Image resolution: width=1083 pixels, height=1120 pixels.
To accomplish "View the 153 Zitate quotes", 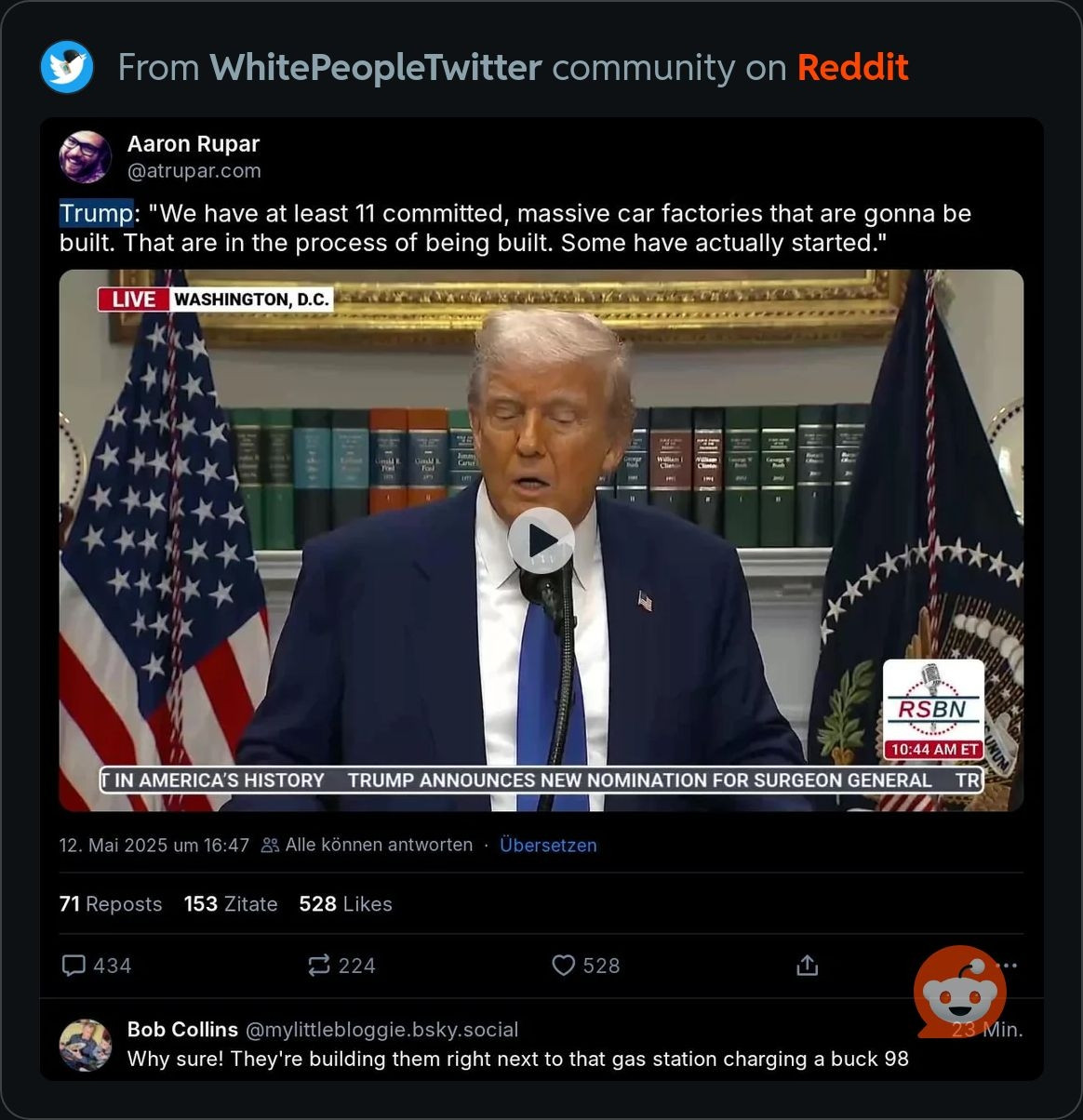I will [231, 904].
